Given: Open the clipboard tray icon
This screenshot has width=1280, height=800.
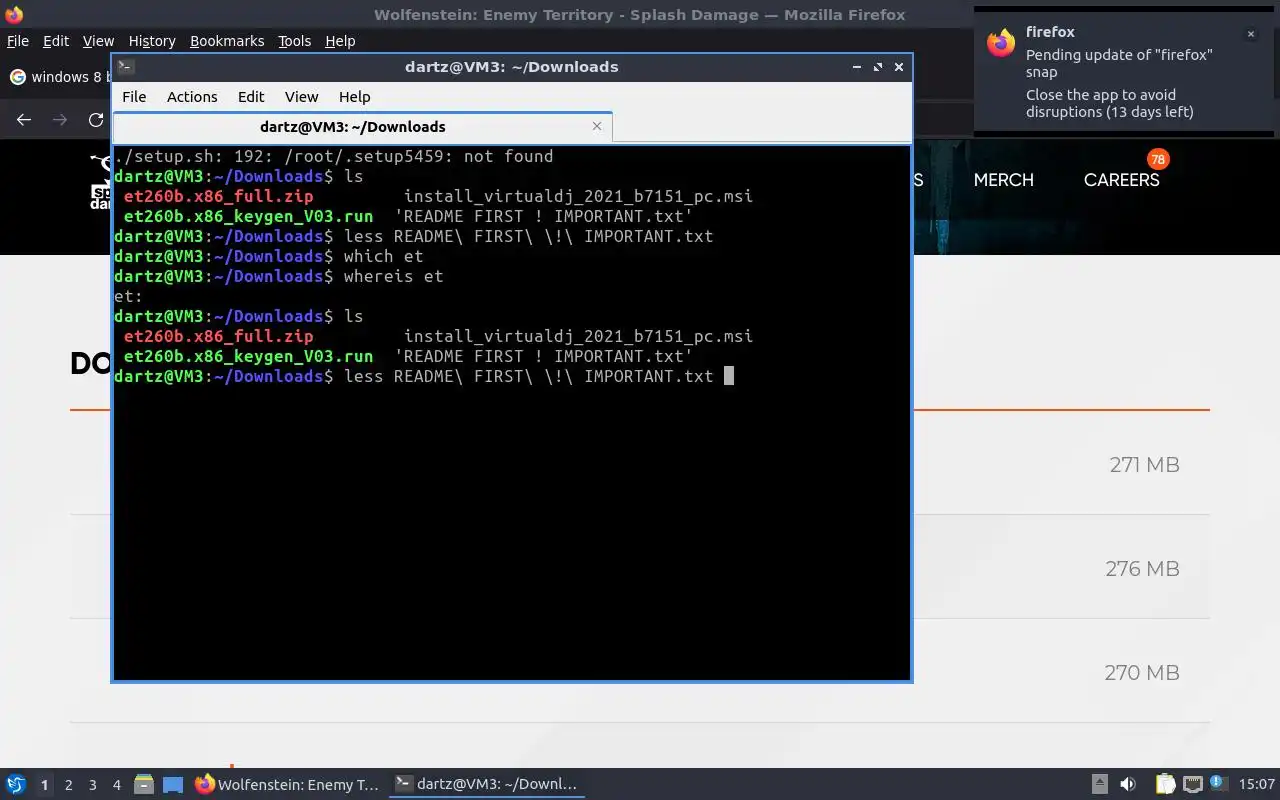Looking at the screenshot, I should click(1165, 785).
